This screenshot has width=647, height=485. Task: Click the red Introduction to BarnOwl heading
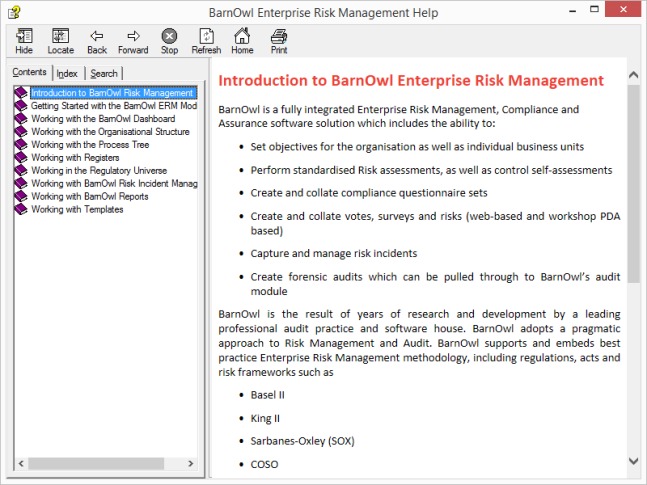[411, 80]
